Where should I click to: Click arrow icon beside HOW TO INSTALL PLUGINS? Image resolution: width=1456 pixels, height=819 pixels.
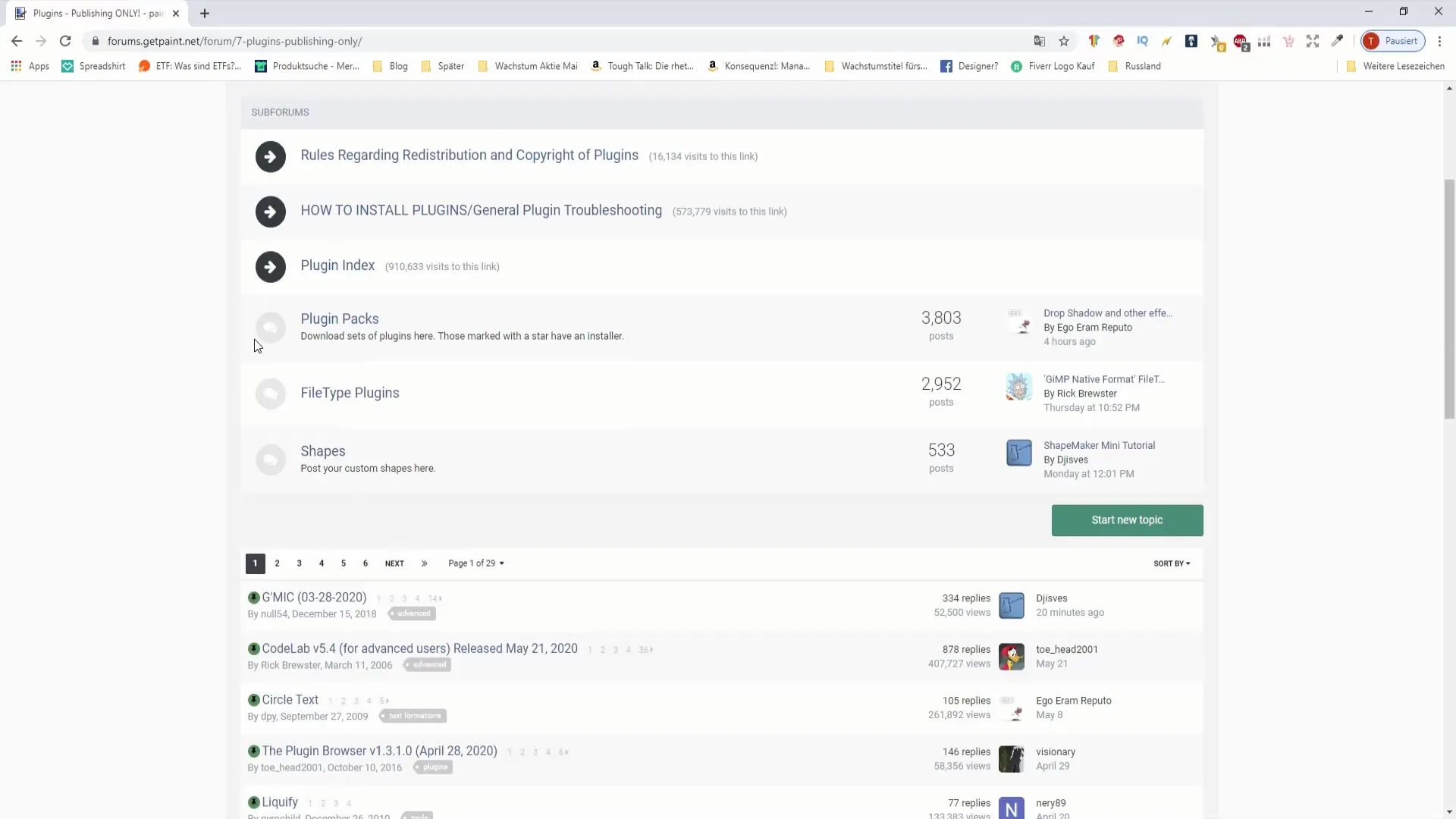(x=271, y=212)
